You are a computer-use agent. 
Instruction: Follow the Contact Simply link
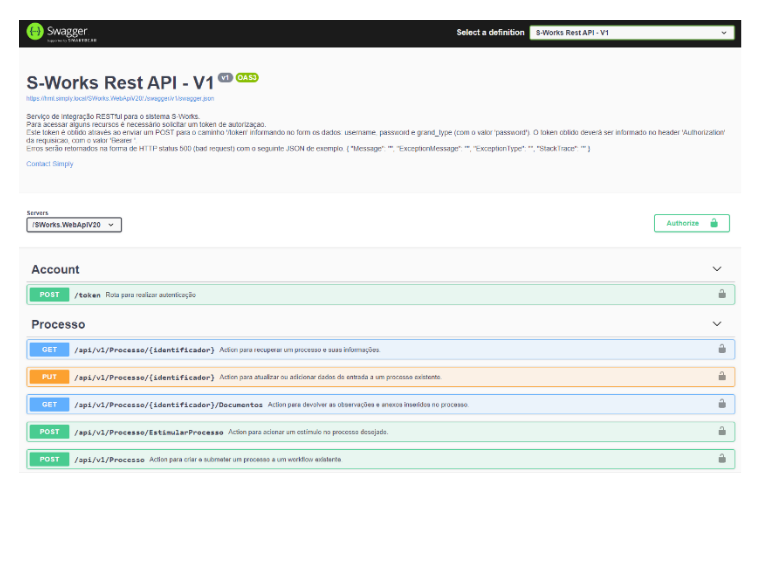point(50,164)
